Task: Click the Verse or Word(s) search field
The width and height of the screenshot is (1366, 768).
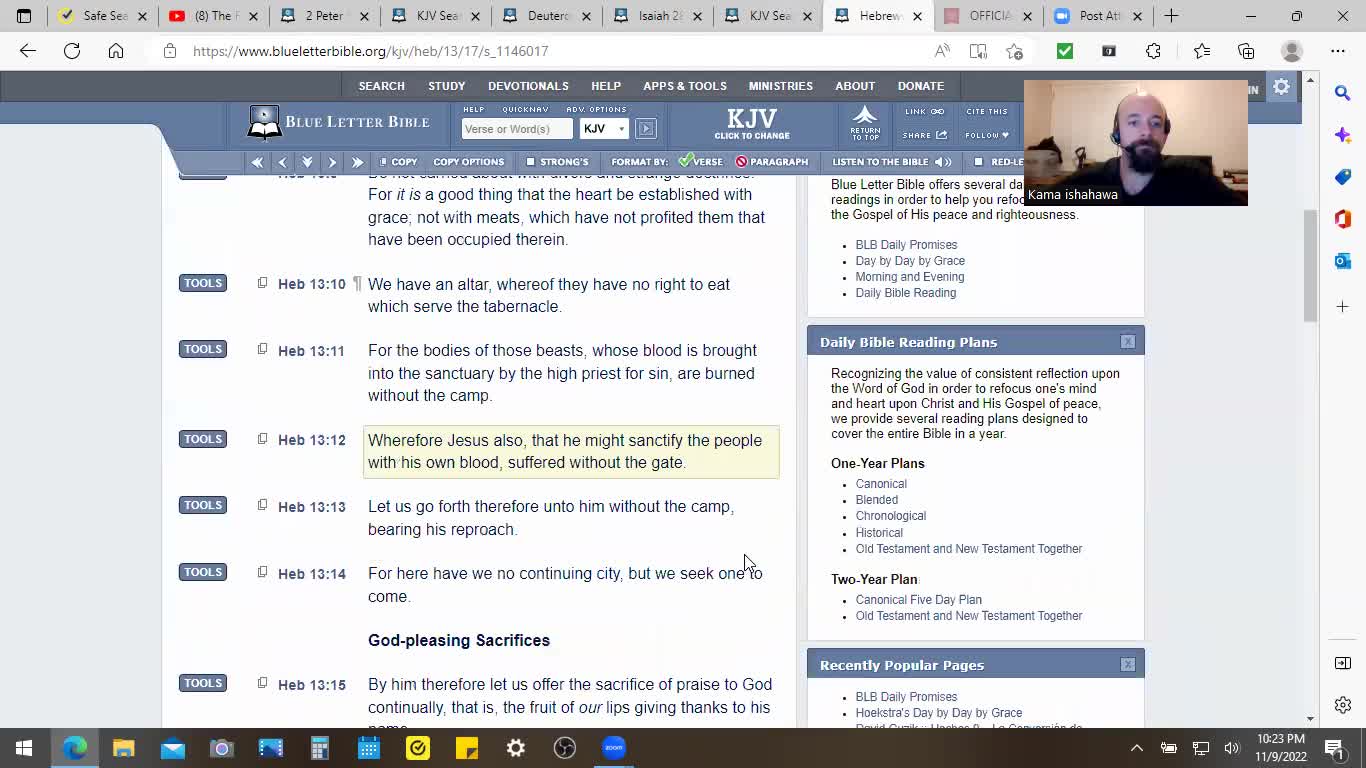Action: point(517,129)
